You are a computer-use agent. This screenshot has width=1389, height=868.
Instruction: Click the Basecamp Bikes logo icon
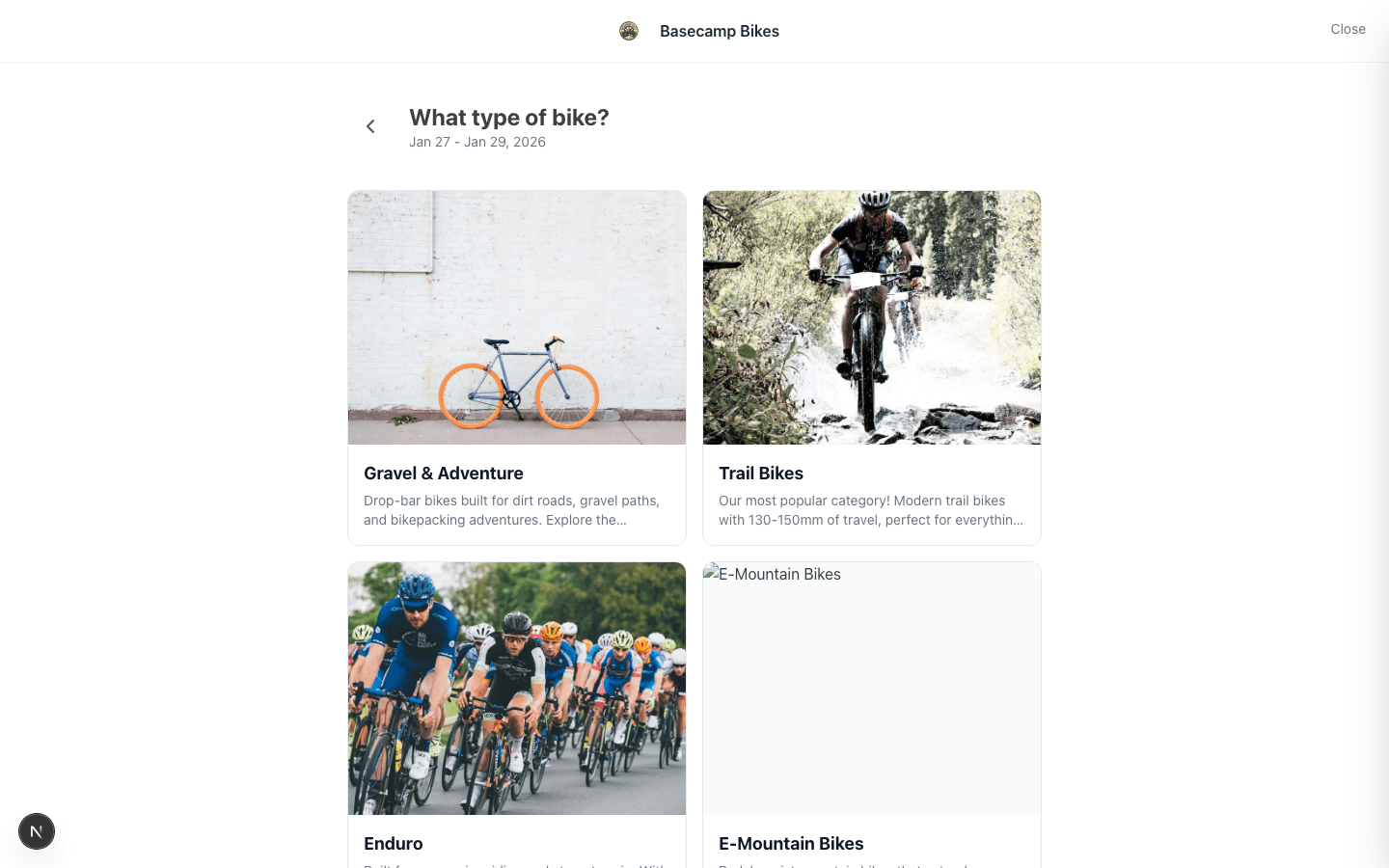click(629, 31)
